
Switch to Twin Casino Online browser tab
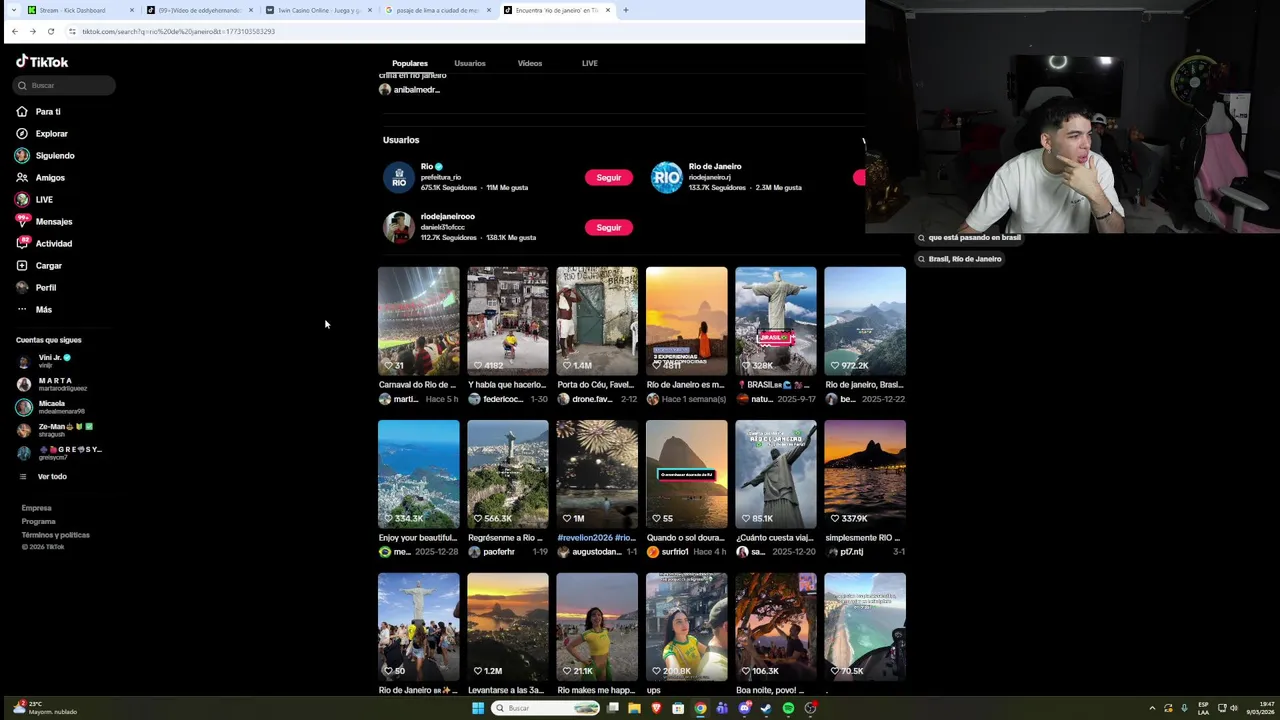click(x=318, y=10)
